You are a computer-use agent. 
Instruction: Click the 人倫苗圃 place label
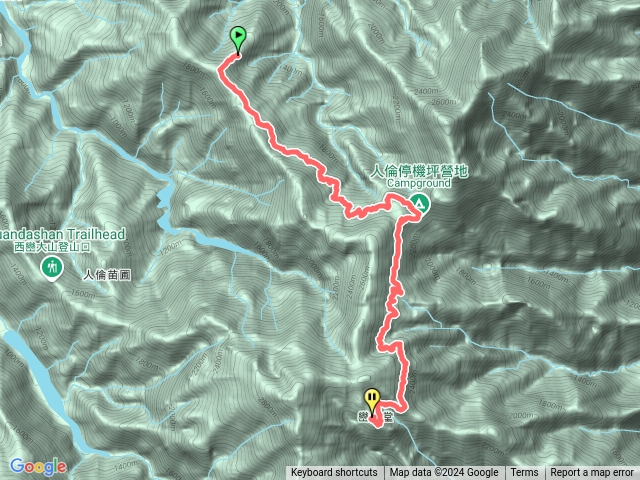click(107, 275)
